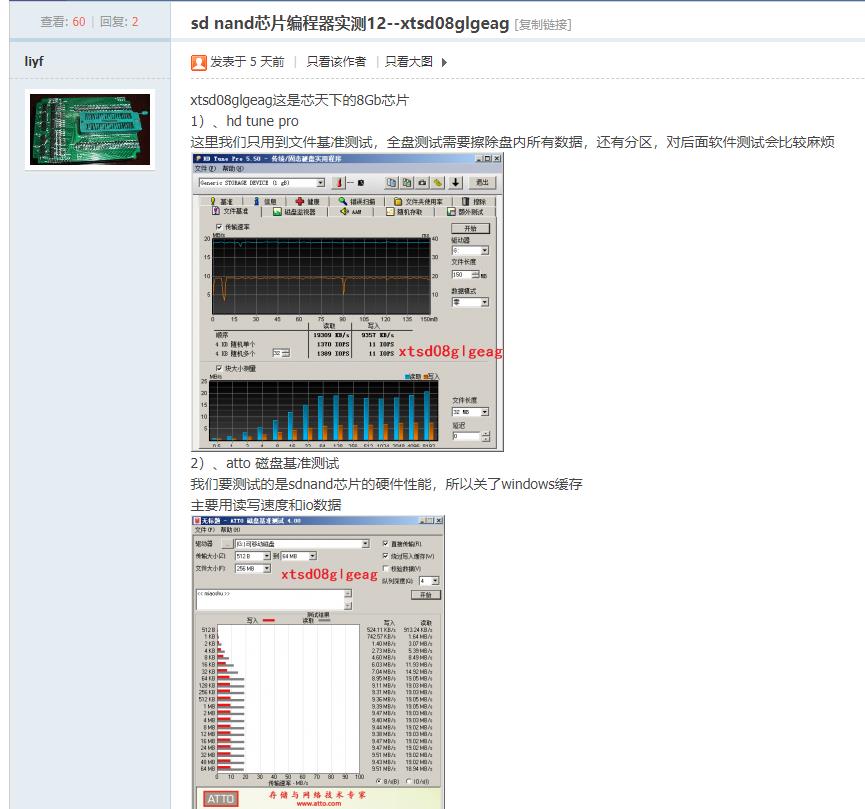Click the copy icon in HD Tune toolbar
865x809 pixels.
[392, 183]
